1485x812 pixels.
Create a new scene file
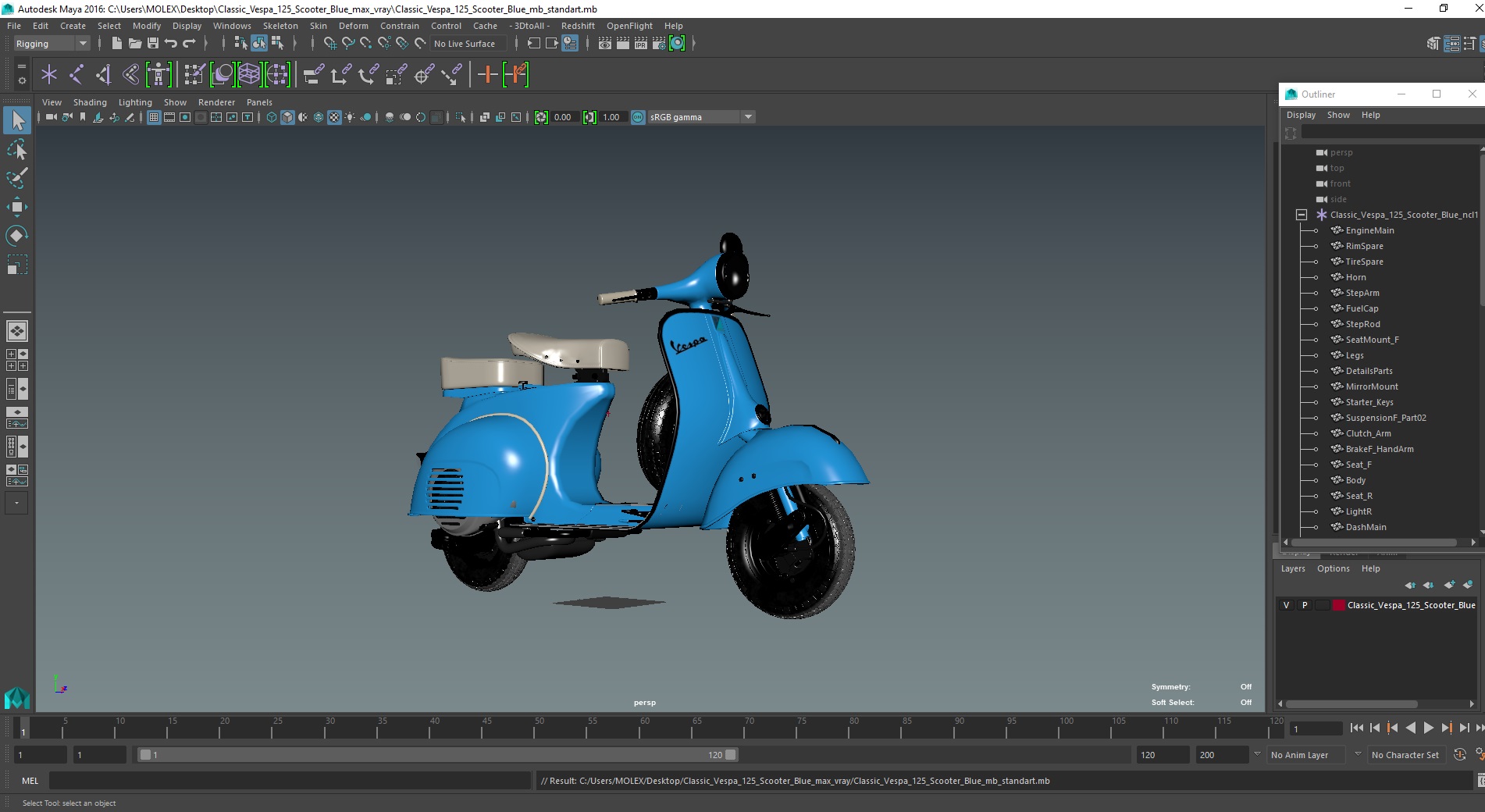pos(116,44)
